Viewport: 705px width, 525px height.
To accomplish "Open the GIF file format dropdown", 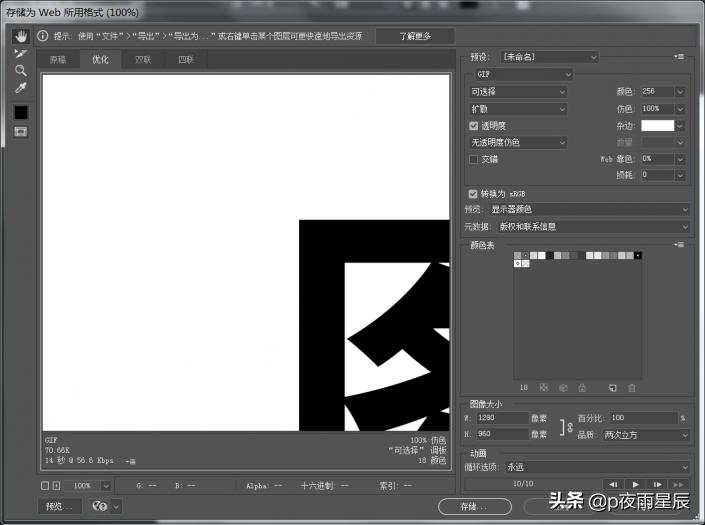I will click(524, 74).
